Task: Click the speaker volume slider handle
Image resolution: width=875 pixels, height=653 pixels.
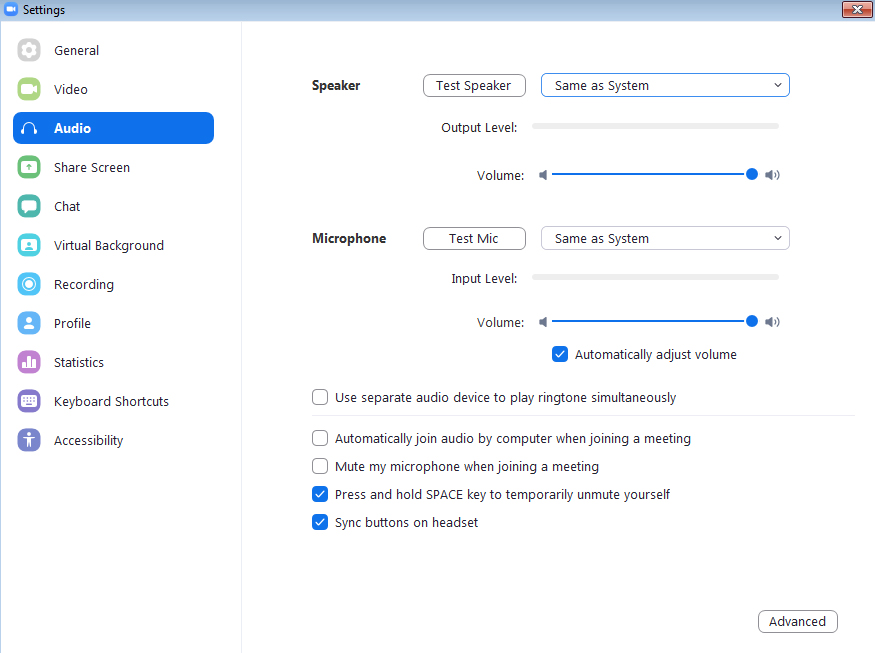Action: pos(752,174)
